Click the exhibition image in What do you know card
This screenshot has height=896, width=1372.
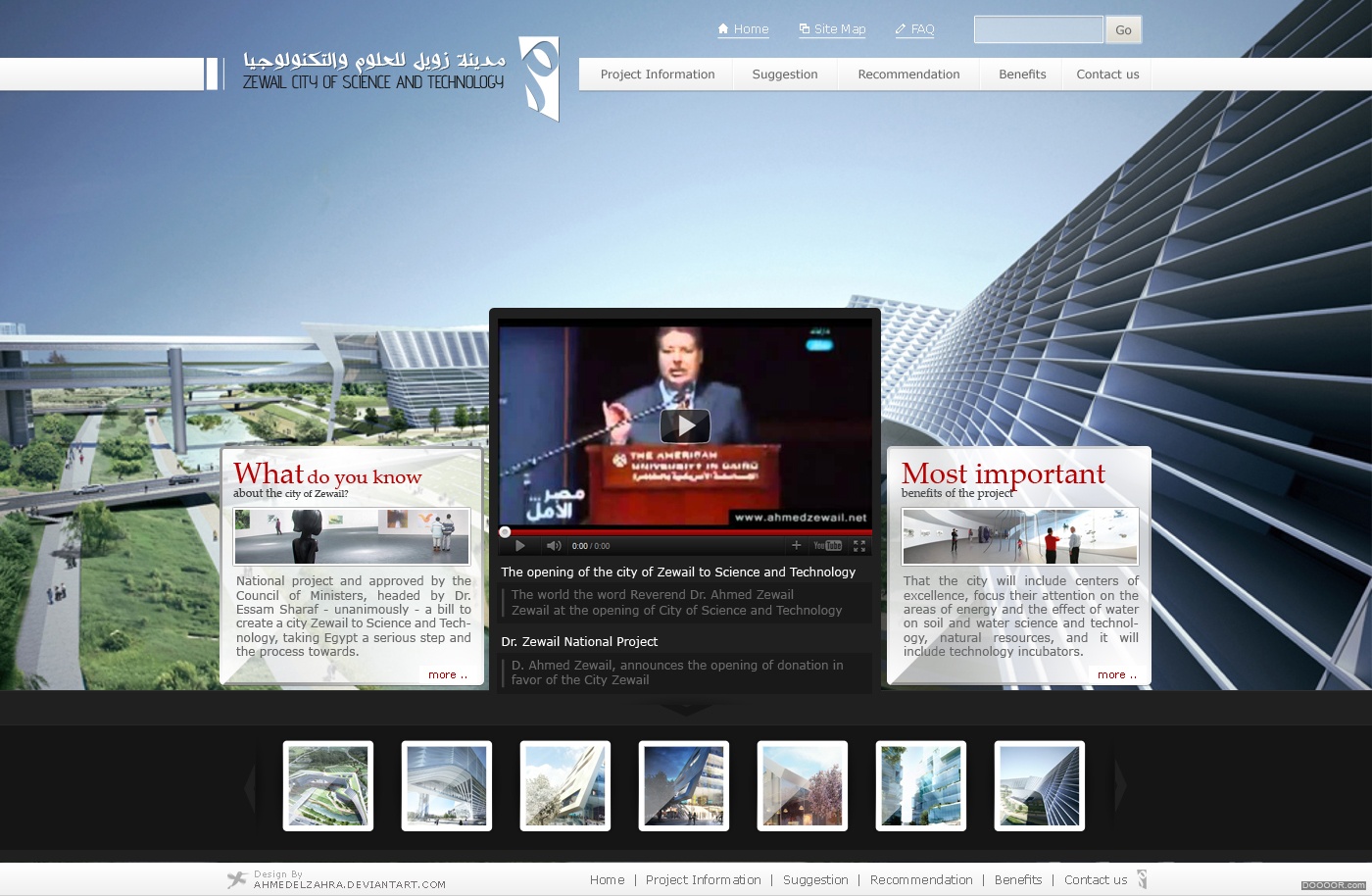(x=352, y=536)
